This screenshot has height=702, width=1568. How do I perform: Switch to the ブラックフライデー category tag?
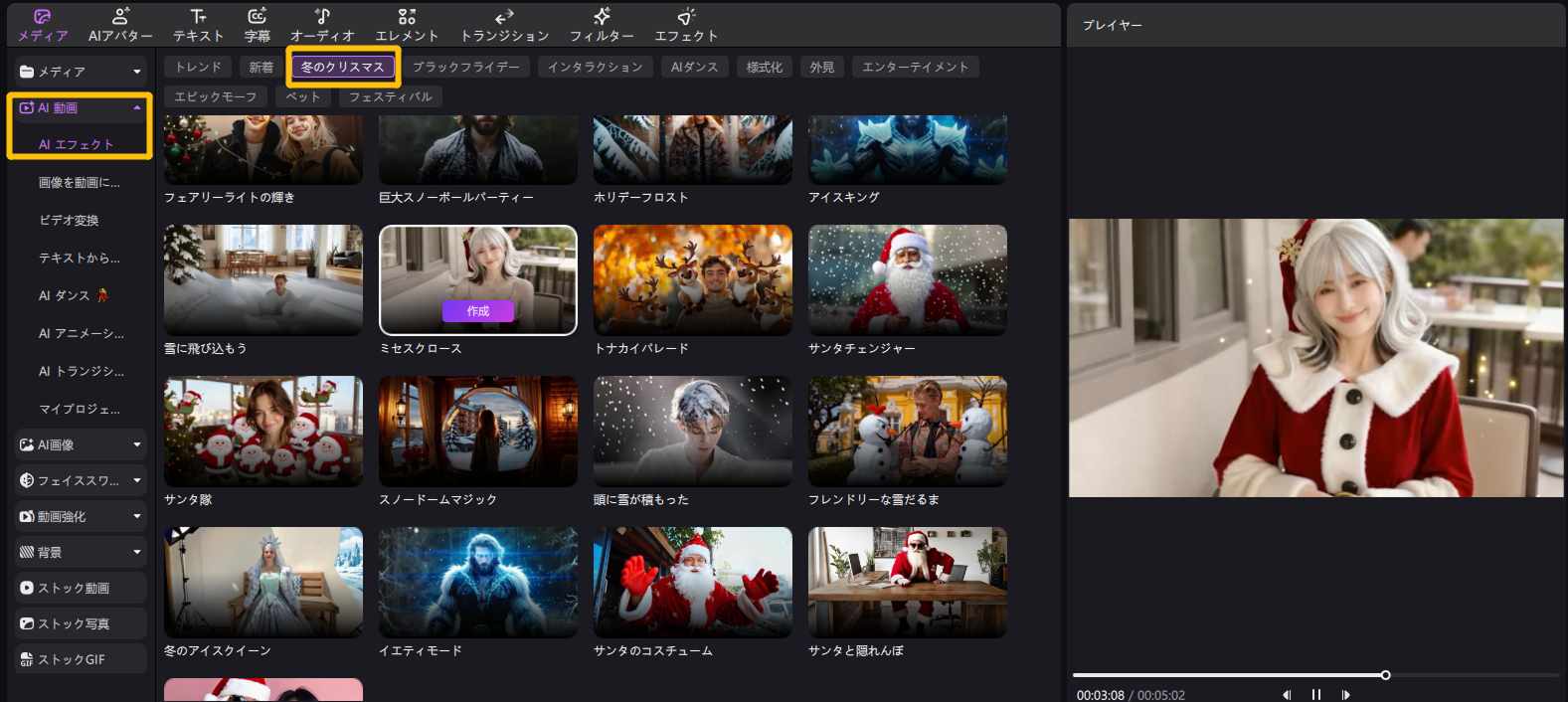(x=466, y=67)
